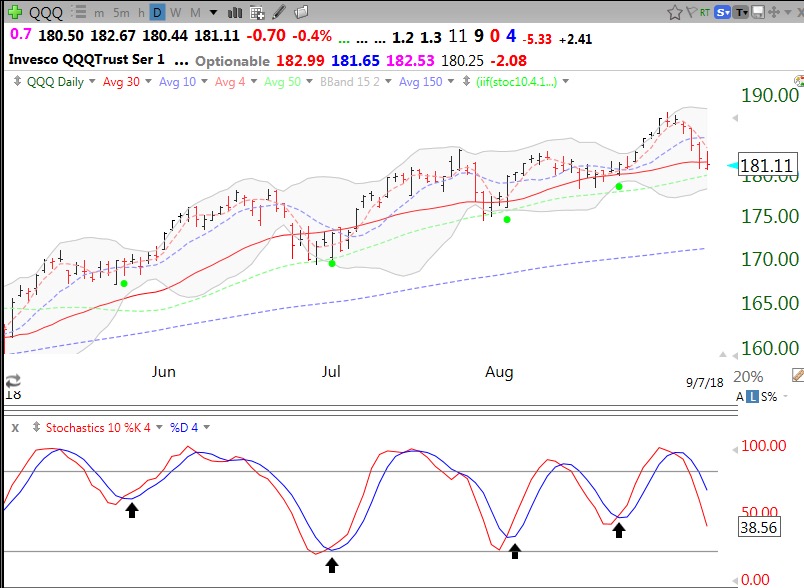This screenshot has height=588, width=804.
Task: Open the blue S dropdown button
Action: click(x=723, y=12)
